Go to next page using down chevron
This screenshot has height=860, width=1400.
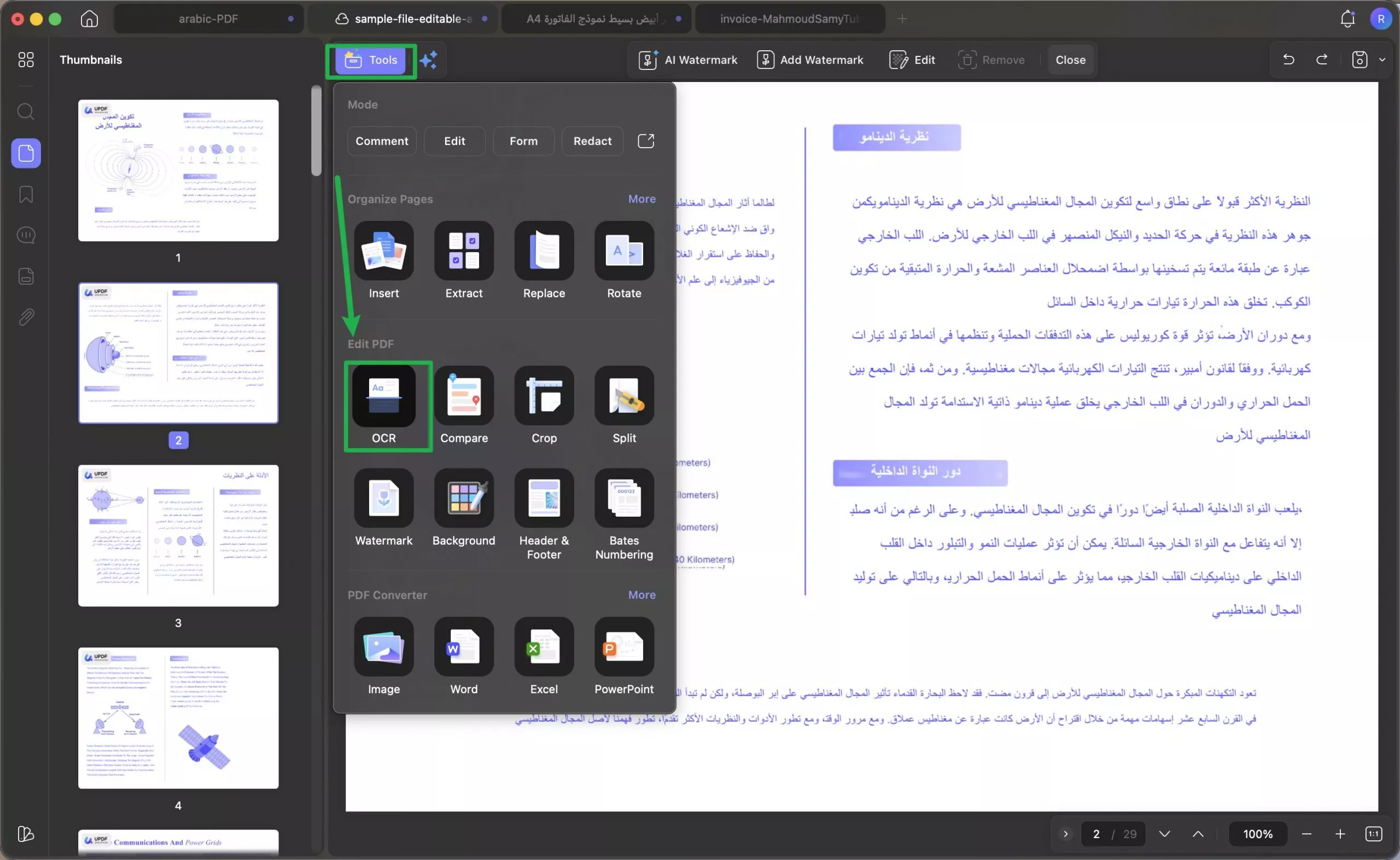[1164, 833]
